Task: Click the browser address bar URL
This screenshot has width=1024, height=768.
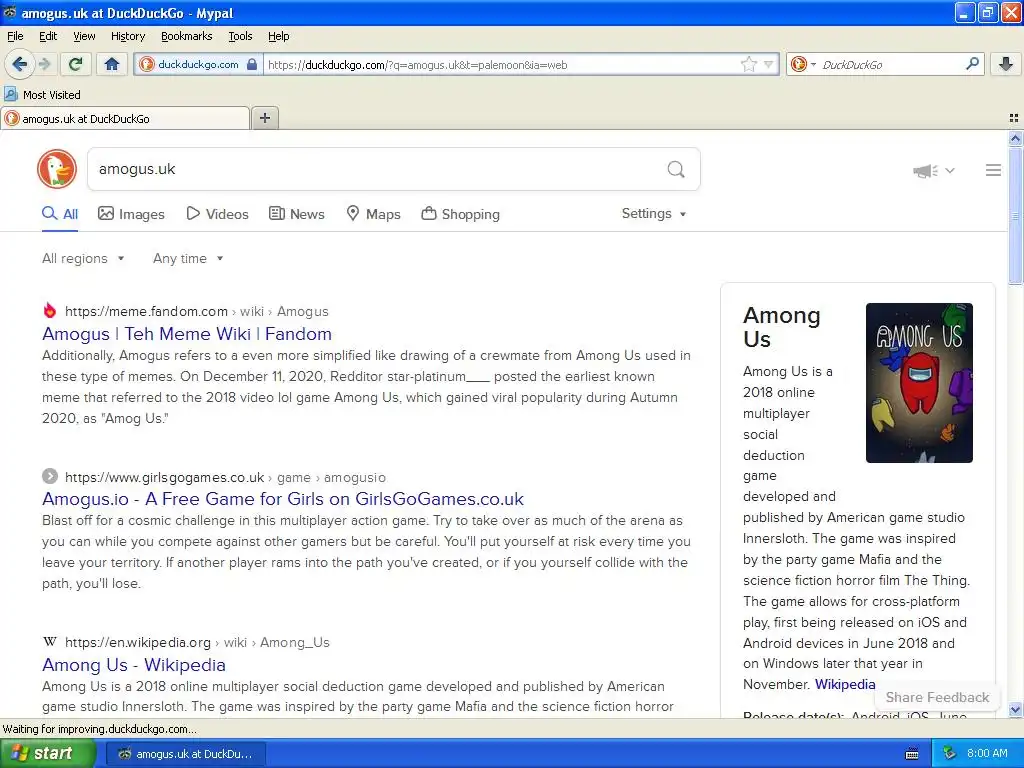Action: point(500,65)
